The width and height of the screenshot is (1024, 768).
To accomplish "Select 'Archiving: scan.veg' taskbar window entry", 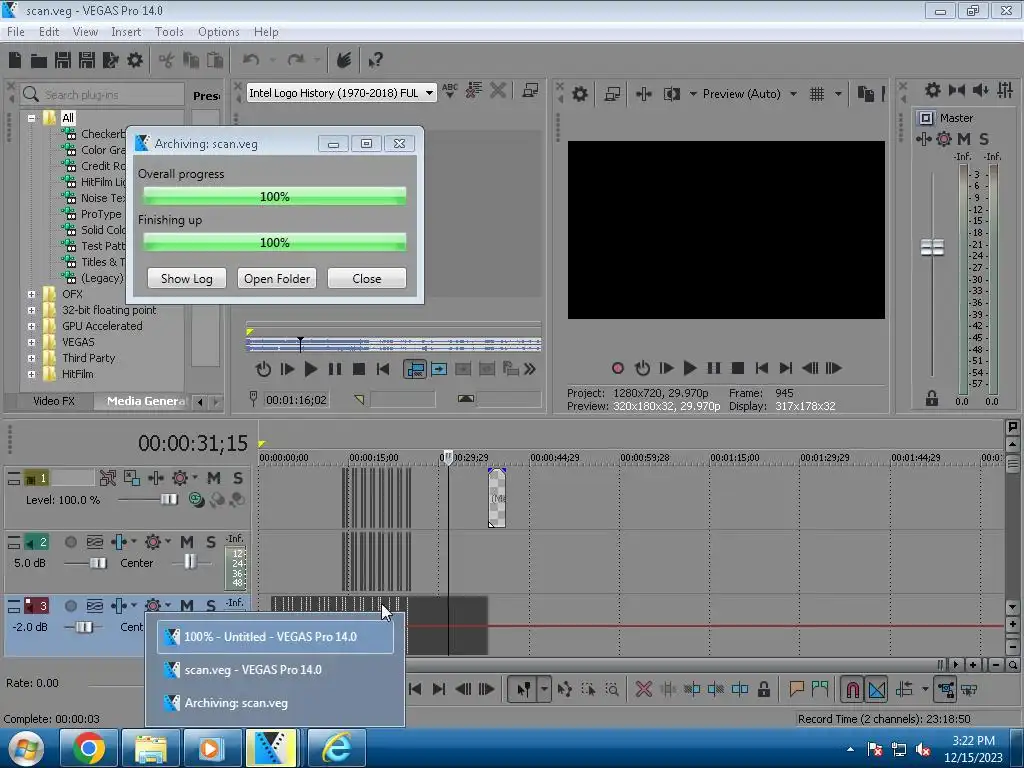I will pyautogui.click(x=275, y=703).
